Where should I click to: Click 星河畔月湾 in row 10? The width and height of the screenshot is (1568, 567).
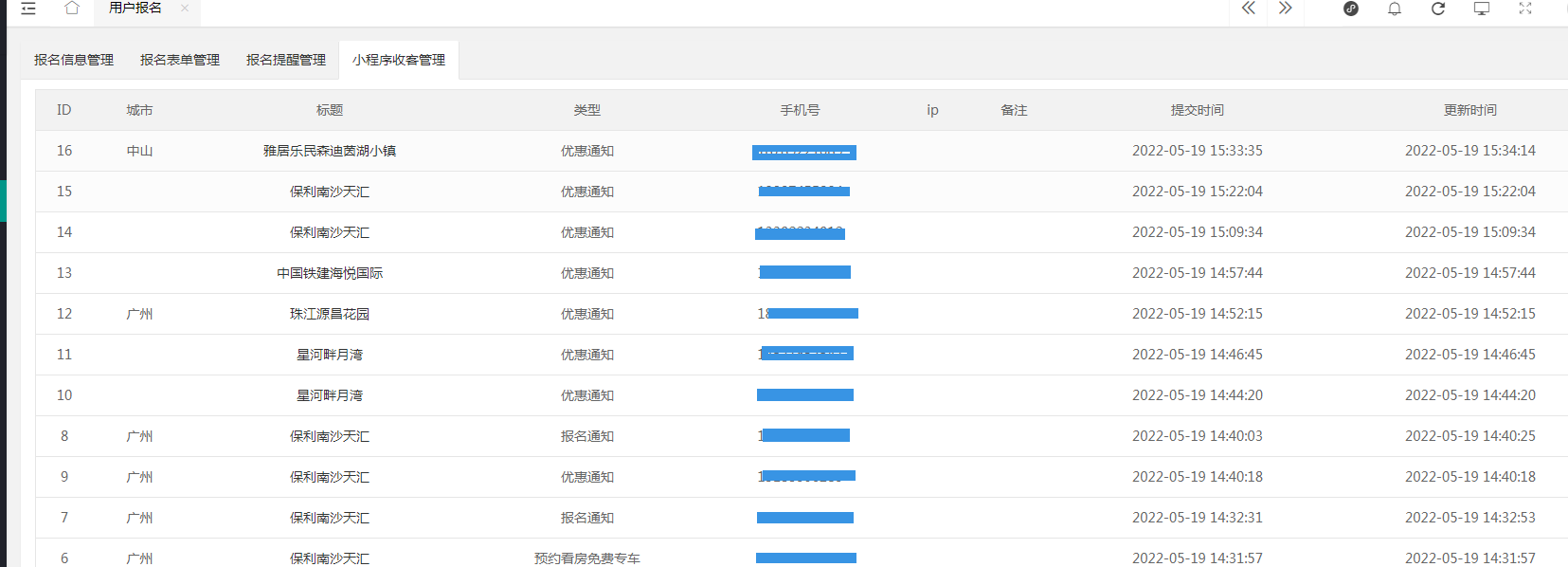[330, 395]
